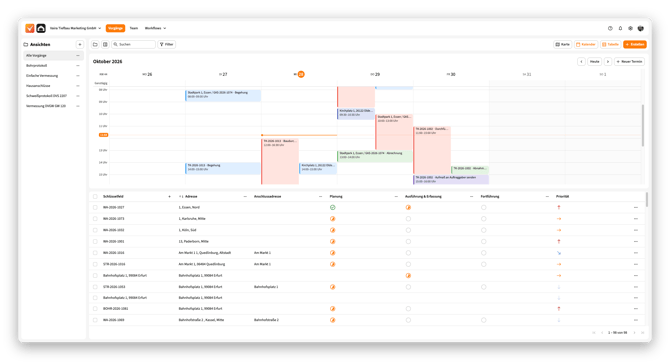Open the help icon in the header

pyautogui.click(x=610, y=28)
